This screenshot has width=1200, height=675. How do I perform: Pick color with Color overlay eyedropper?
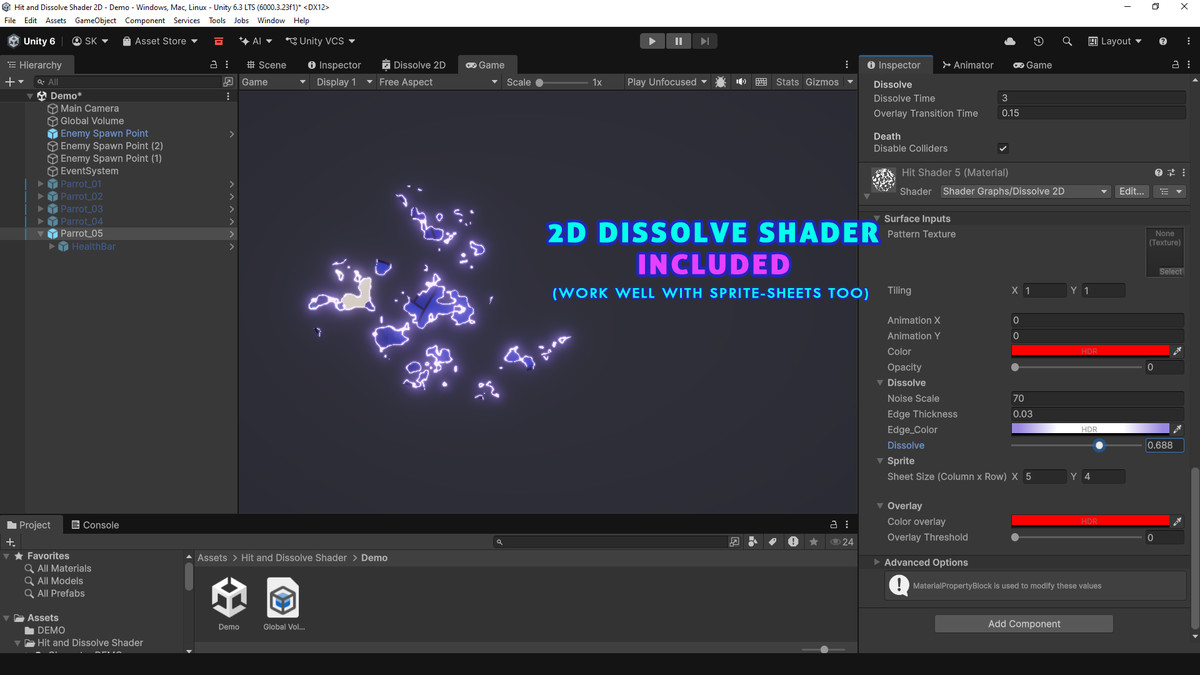coord(1178,521)
